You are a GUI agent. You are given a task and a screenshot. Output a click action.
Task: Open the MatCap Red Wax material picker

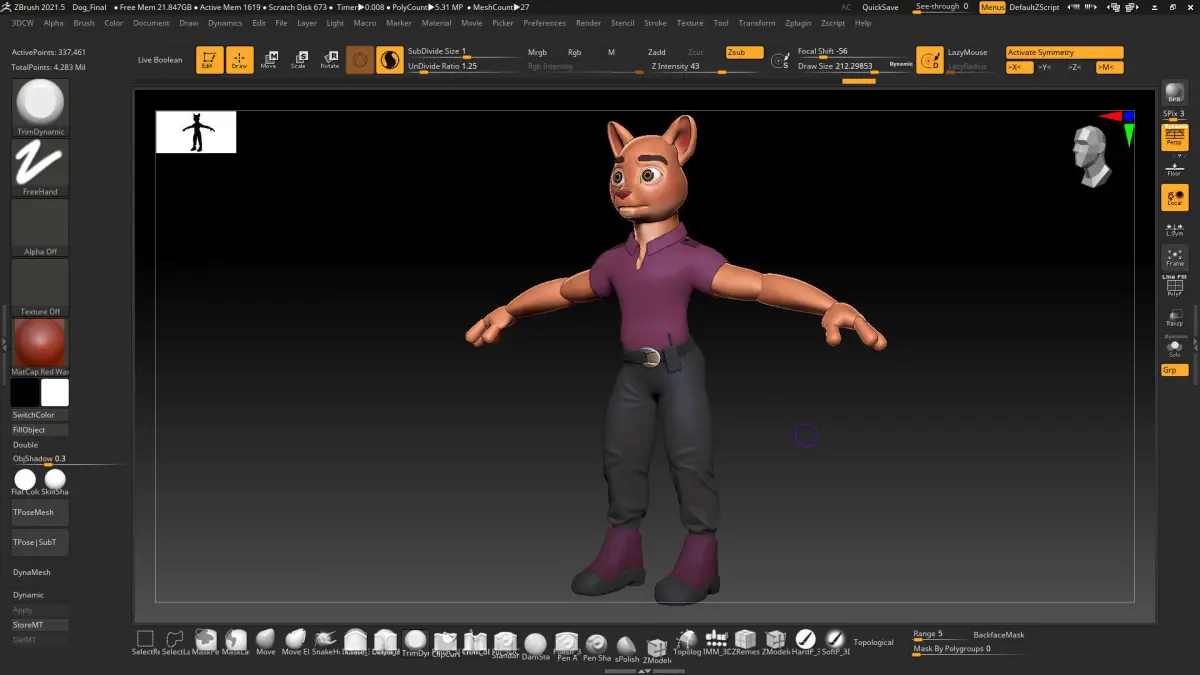coord(41,347)
